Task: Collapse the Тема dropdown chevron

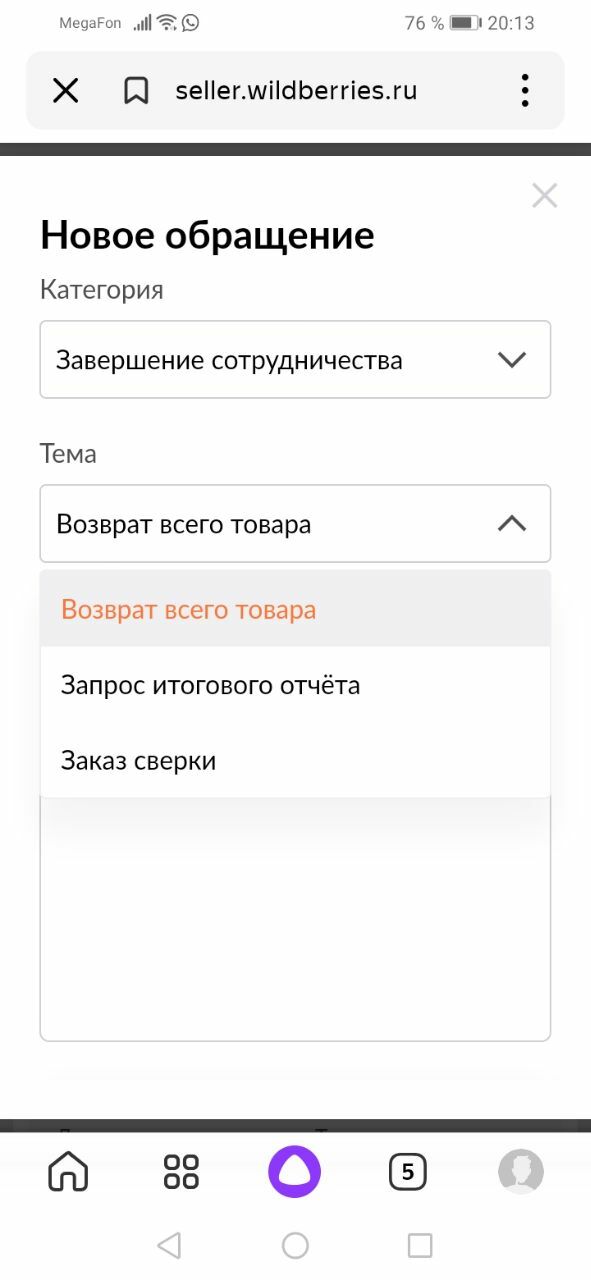Action: coord(512,524)
